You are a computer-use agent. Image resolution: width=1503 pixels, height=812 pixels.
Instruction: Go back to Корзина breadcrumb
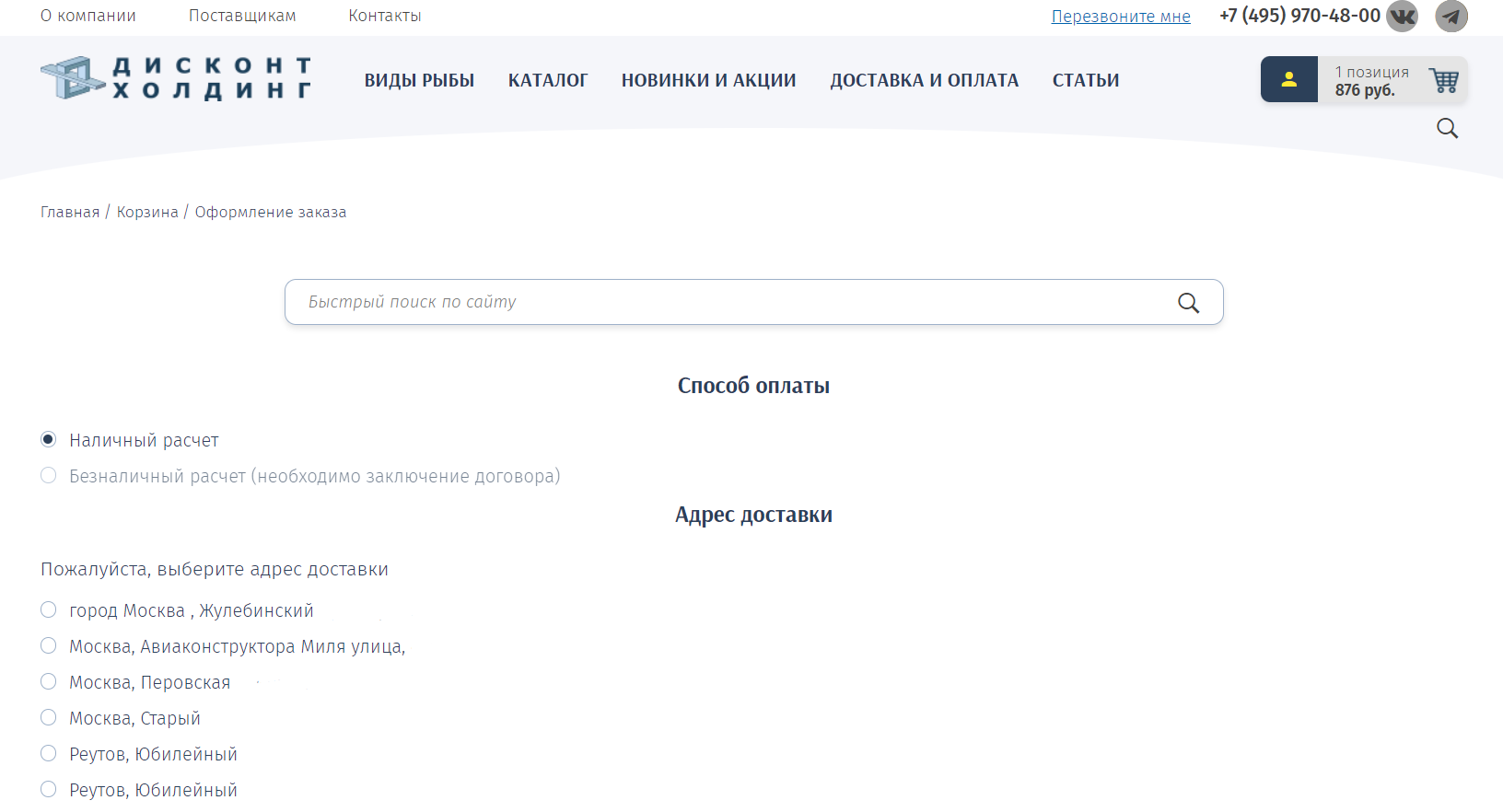pos(147,212)
